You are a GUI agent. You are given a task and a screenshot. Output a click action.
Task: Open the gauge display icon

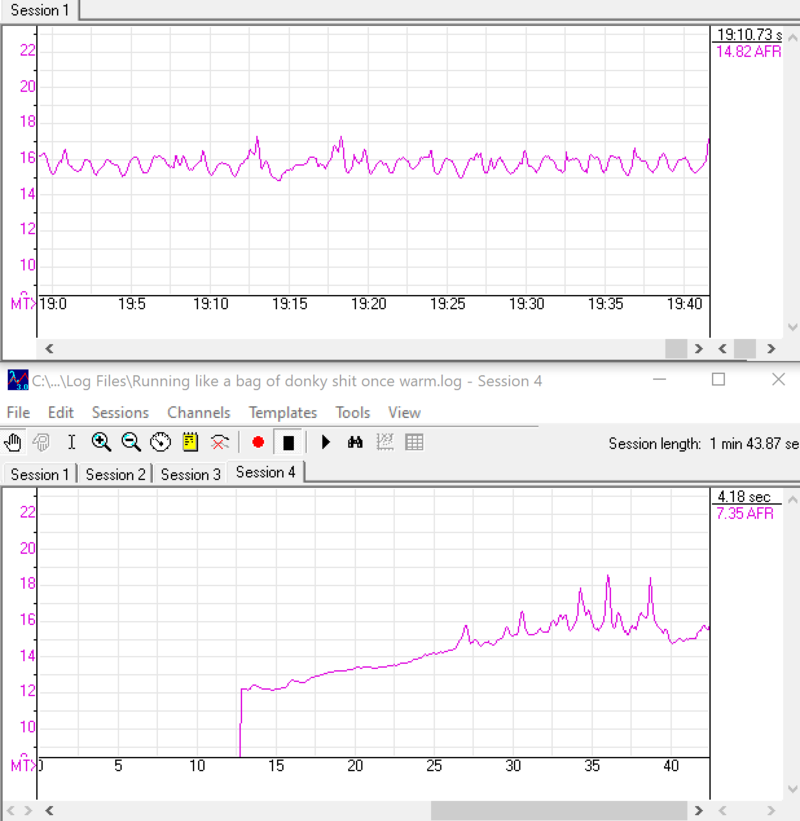click(x=161, y=442)
